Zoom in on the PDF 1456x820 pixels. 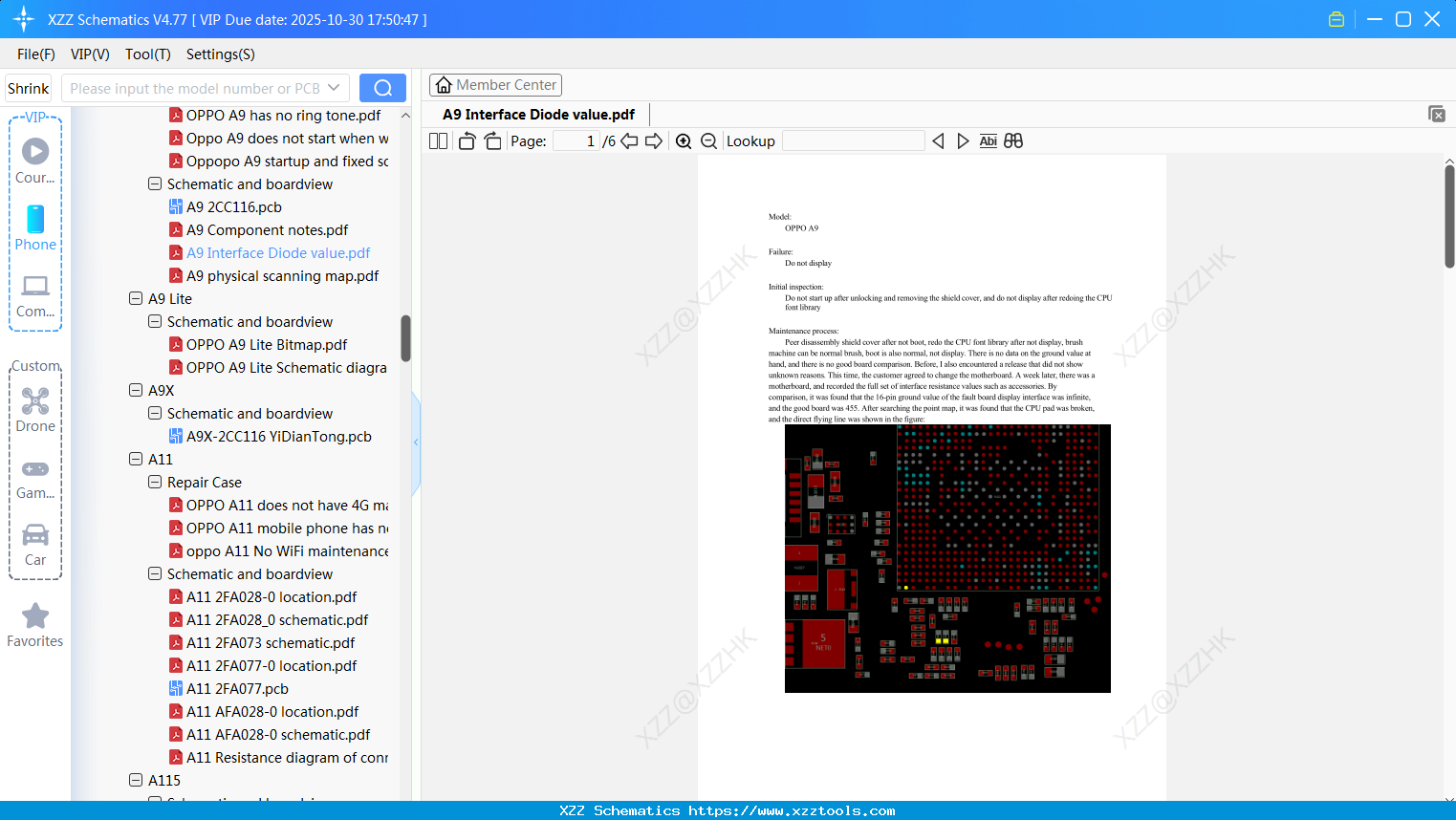tap(684, 141)
